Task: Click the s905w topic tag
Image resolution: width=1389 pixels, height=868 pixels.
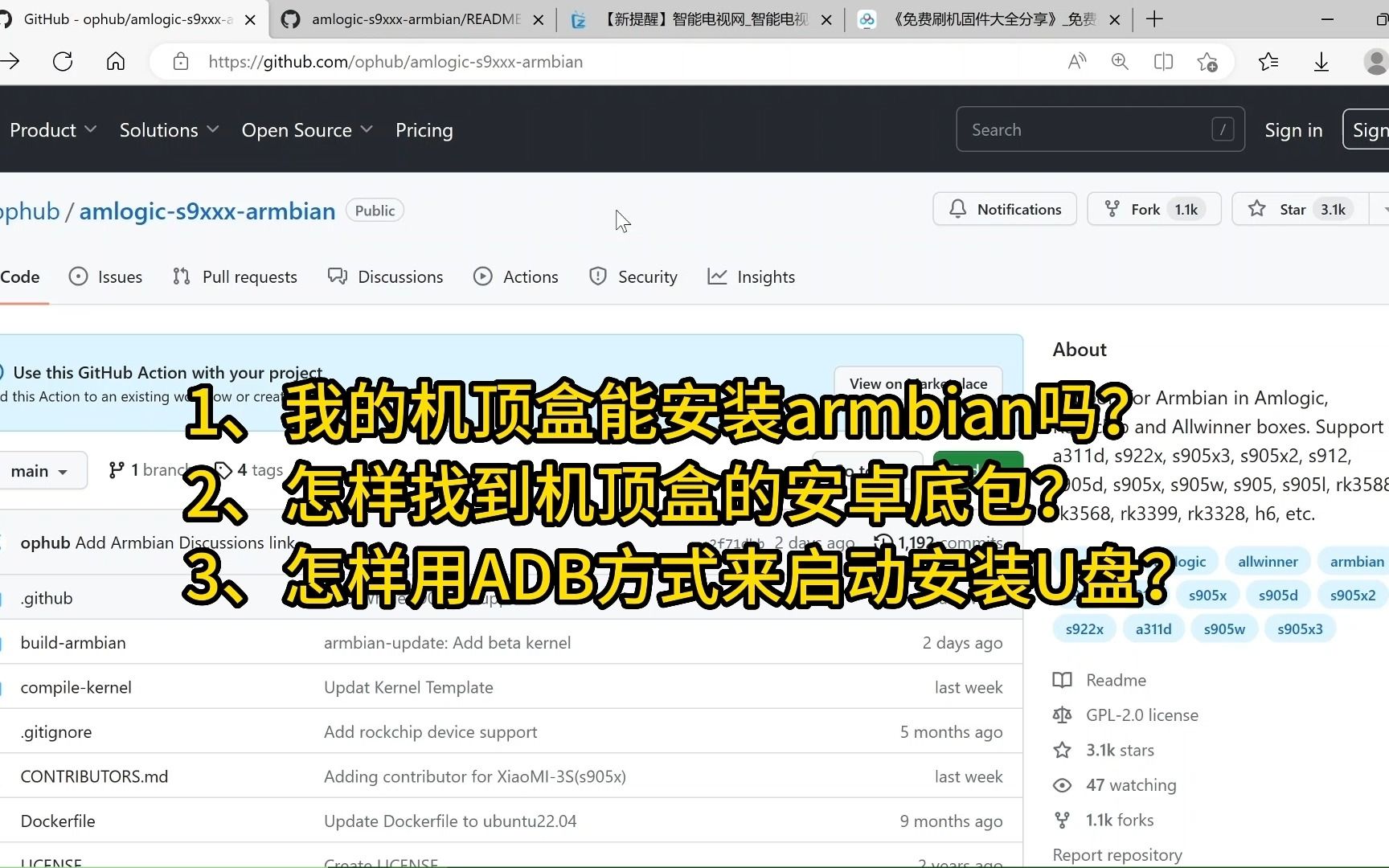Action: point(1224,629)
